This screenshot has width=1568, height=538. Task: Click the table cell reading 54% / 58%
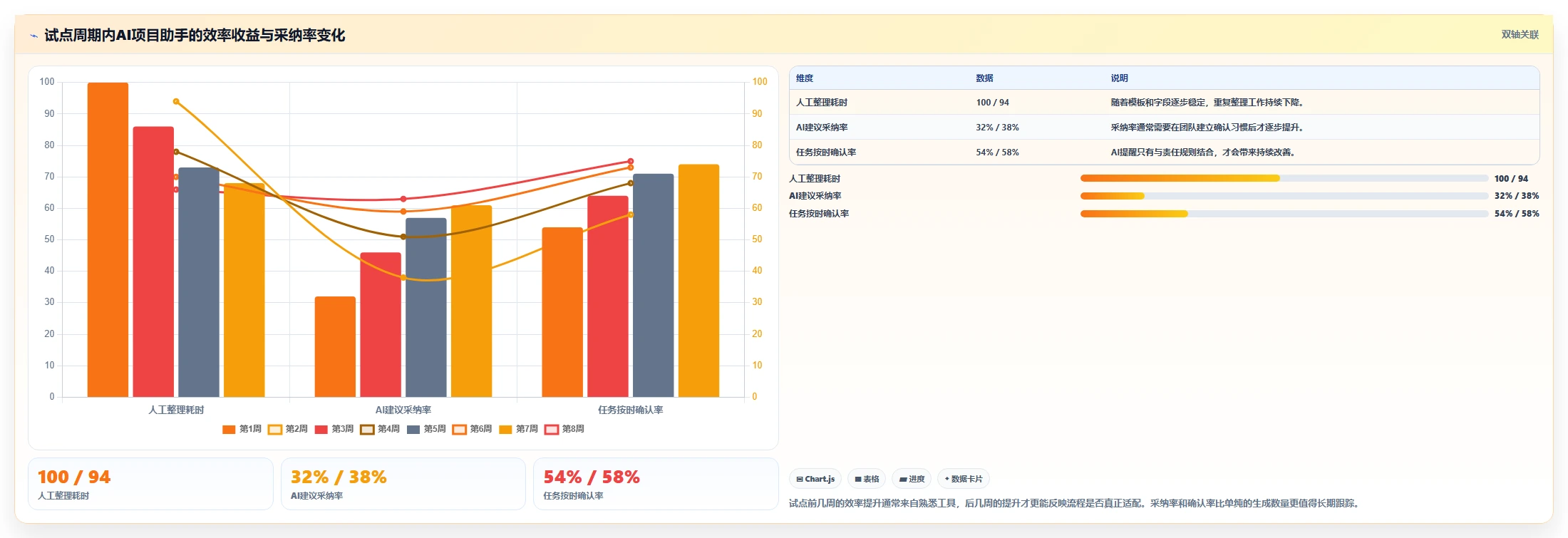click(997, 152)
